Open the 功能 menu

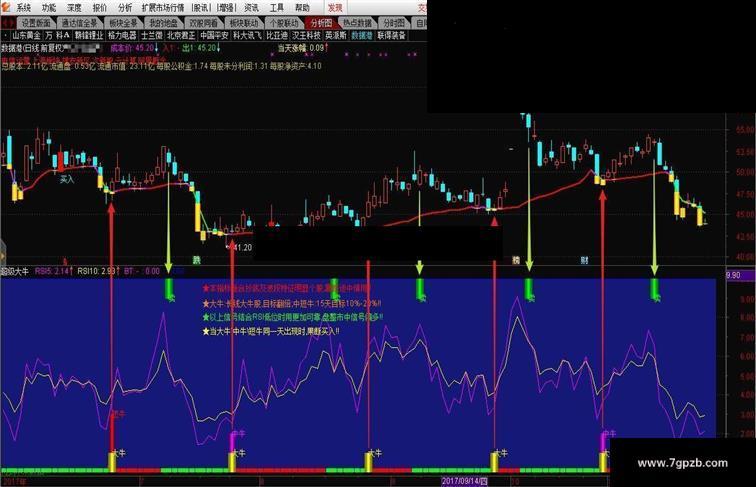tap(49, 7)
